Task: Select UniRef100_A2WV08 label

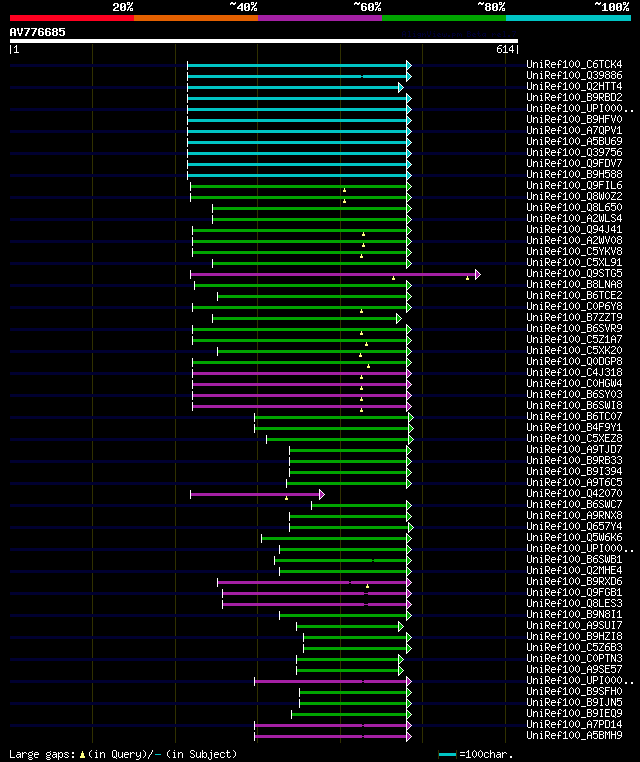Action: coord(574,241)
